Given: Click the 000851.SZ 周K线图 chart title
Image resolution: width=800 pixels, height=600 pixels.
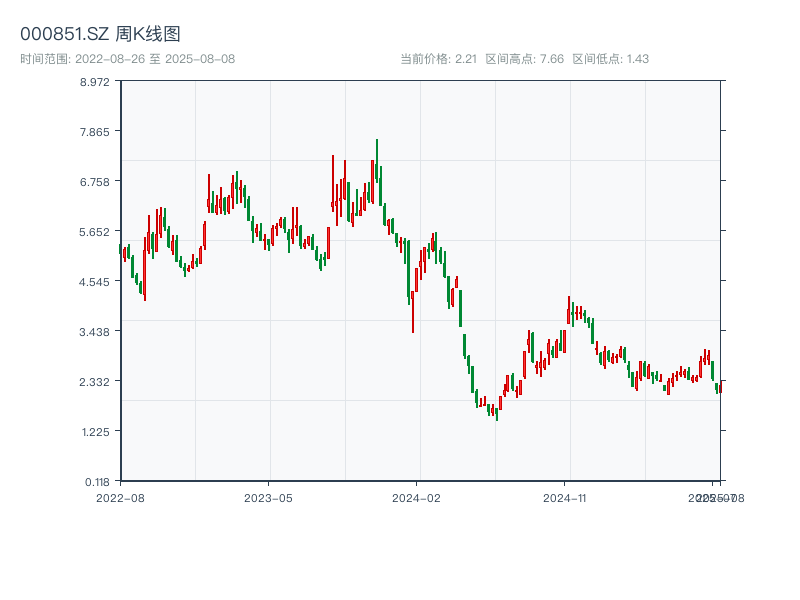Looking at the screenshot, I should pos(100,35).
